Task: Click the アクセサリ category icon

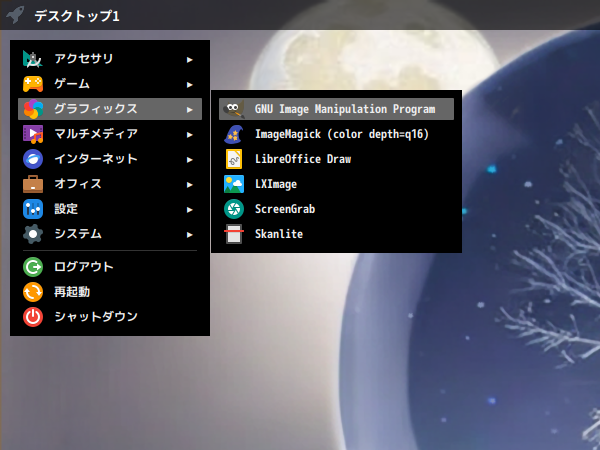Action: tap(33, 59)
